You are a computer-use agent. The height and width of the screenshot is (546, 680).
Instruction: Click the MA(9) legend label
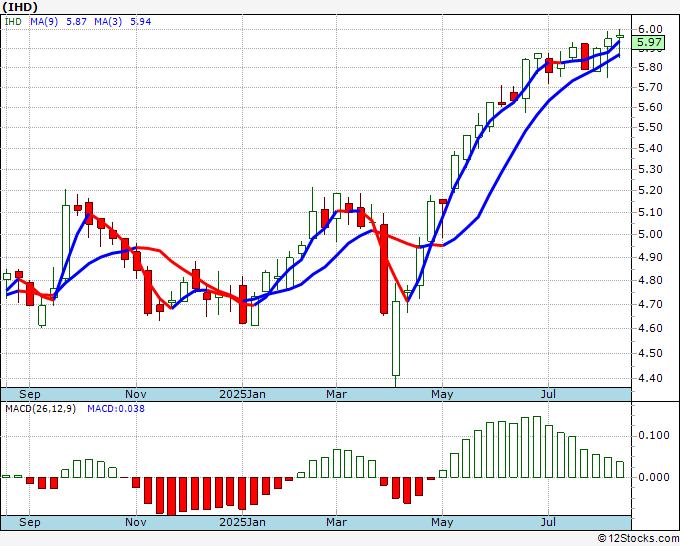click(x=44, y=22)
